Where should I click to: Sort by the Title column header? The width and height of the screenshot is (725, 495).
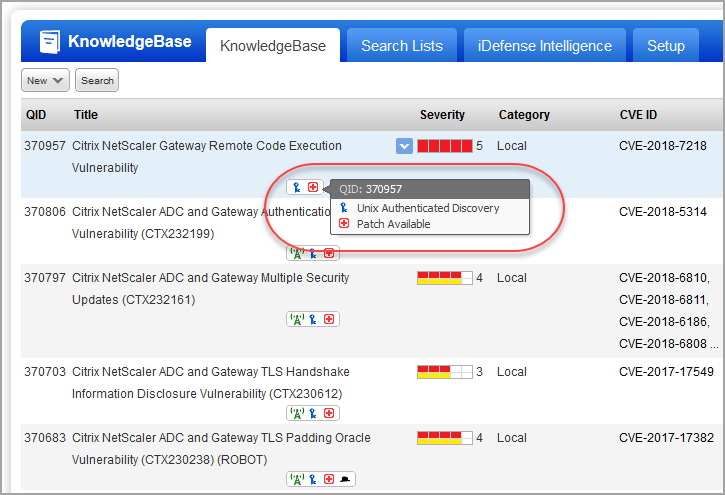[86, 115]
